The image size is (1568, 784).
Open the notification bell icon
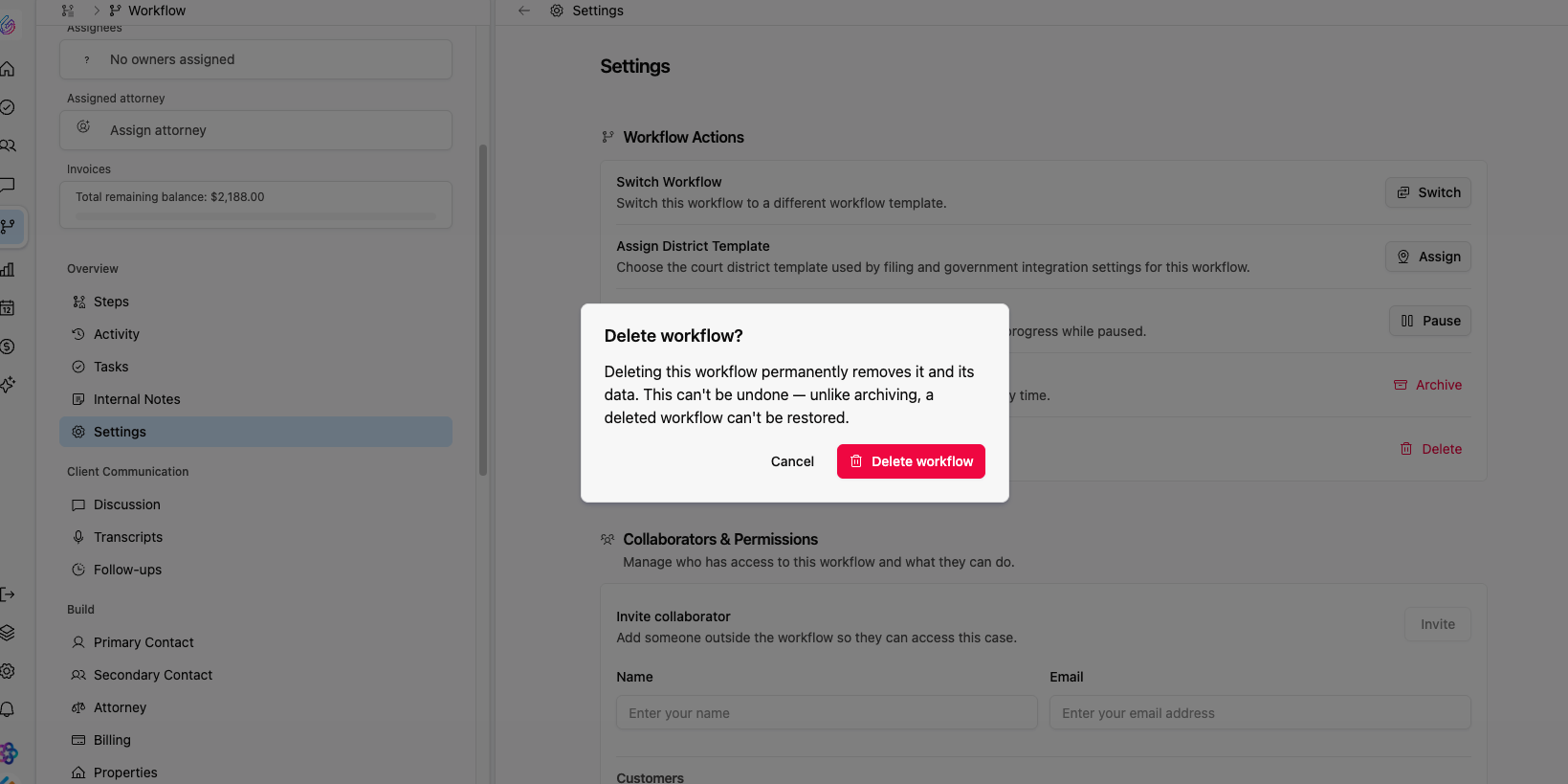(8, 709)
